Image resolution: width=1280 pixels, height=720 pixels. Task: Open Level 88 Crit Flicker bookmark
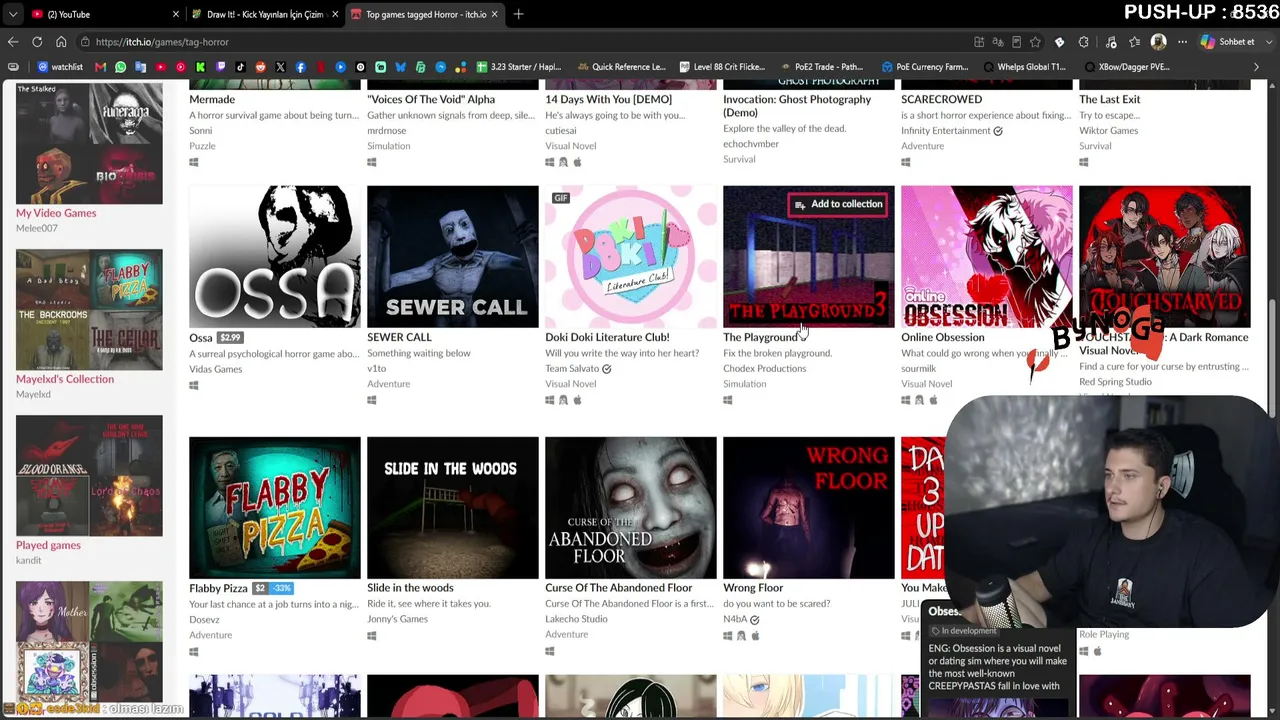722,67
